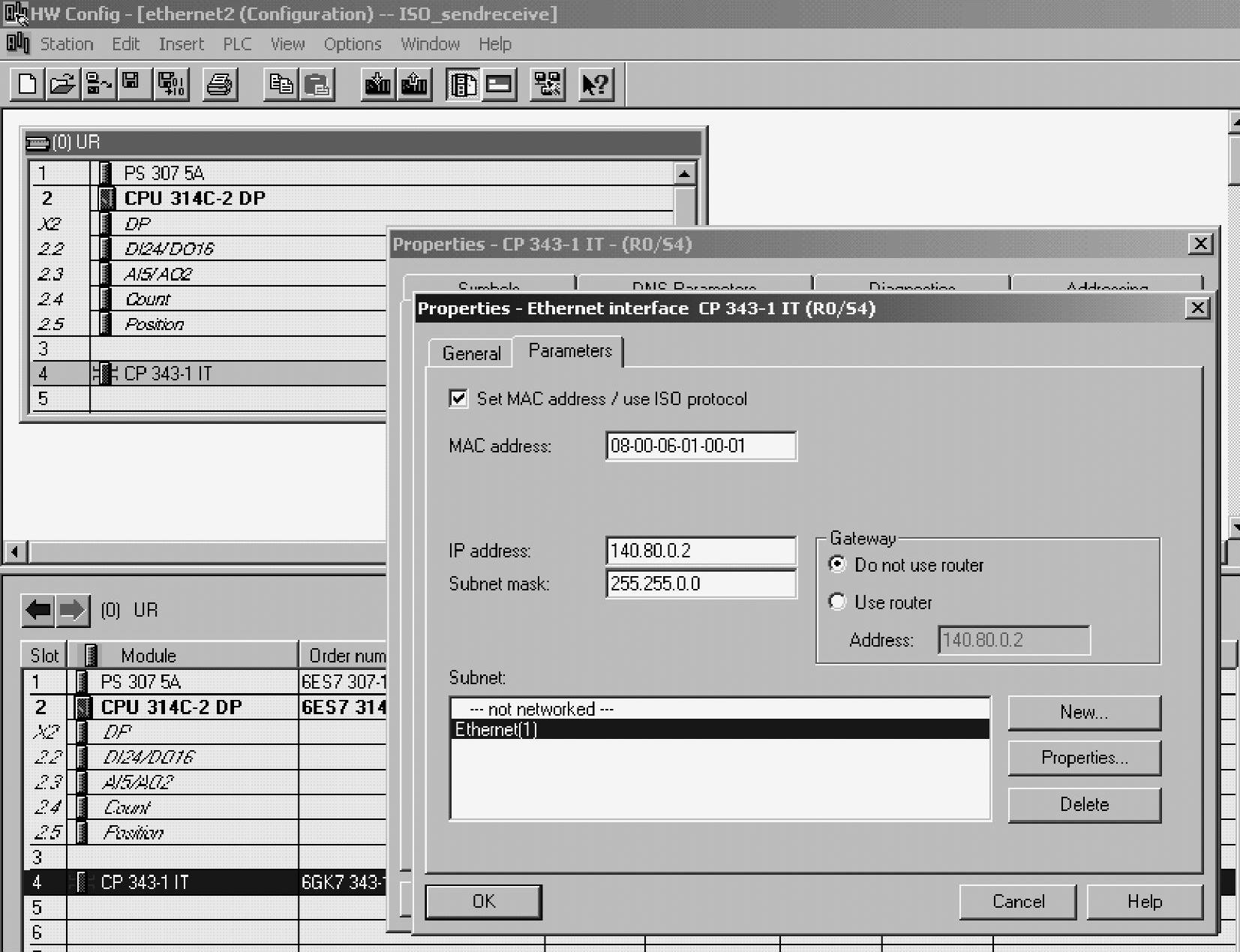The width and height of the screenshot is (1240, 952).
Task: Click the New... subnet button
Action: (x=1084, y=712)
